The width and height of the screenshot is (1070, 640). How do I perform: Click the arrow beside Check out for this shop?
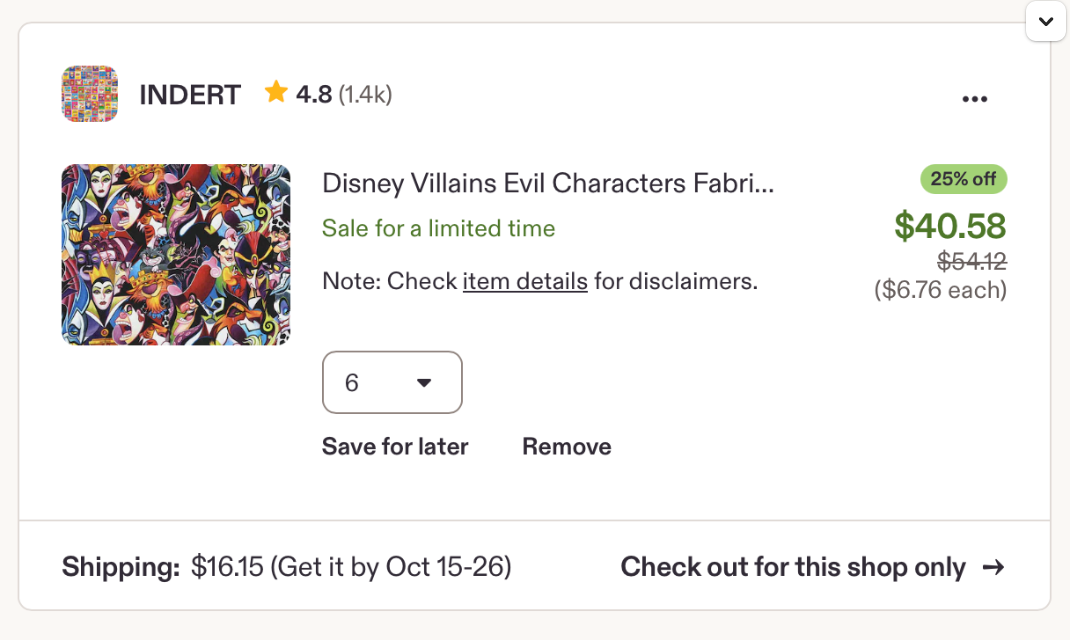[994, 567]
